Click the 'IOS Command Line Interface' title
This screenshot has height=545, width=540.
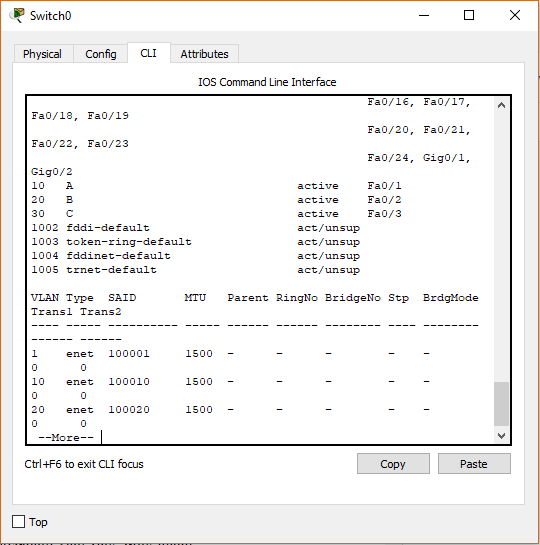click(x=267, y=82)
